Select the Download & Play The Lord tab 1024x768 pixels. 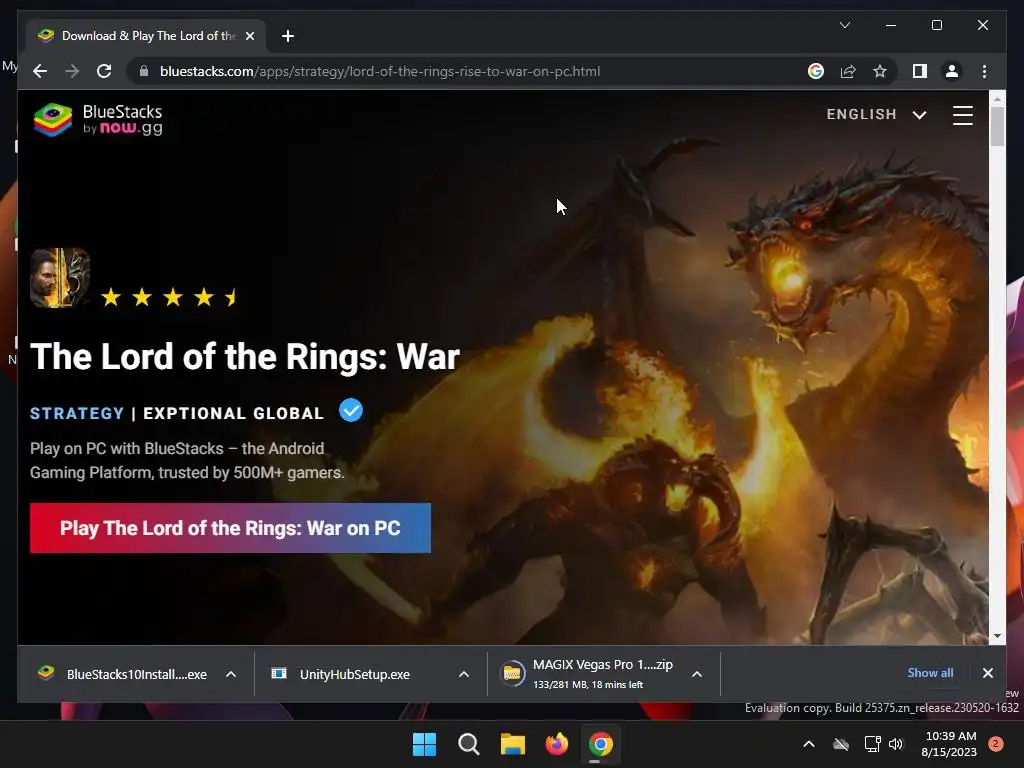tap(146, 36)
